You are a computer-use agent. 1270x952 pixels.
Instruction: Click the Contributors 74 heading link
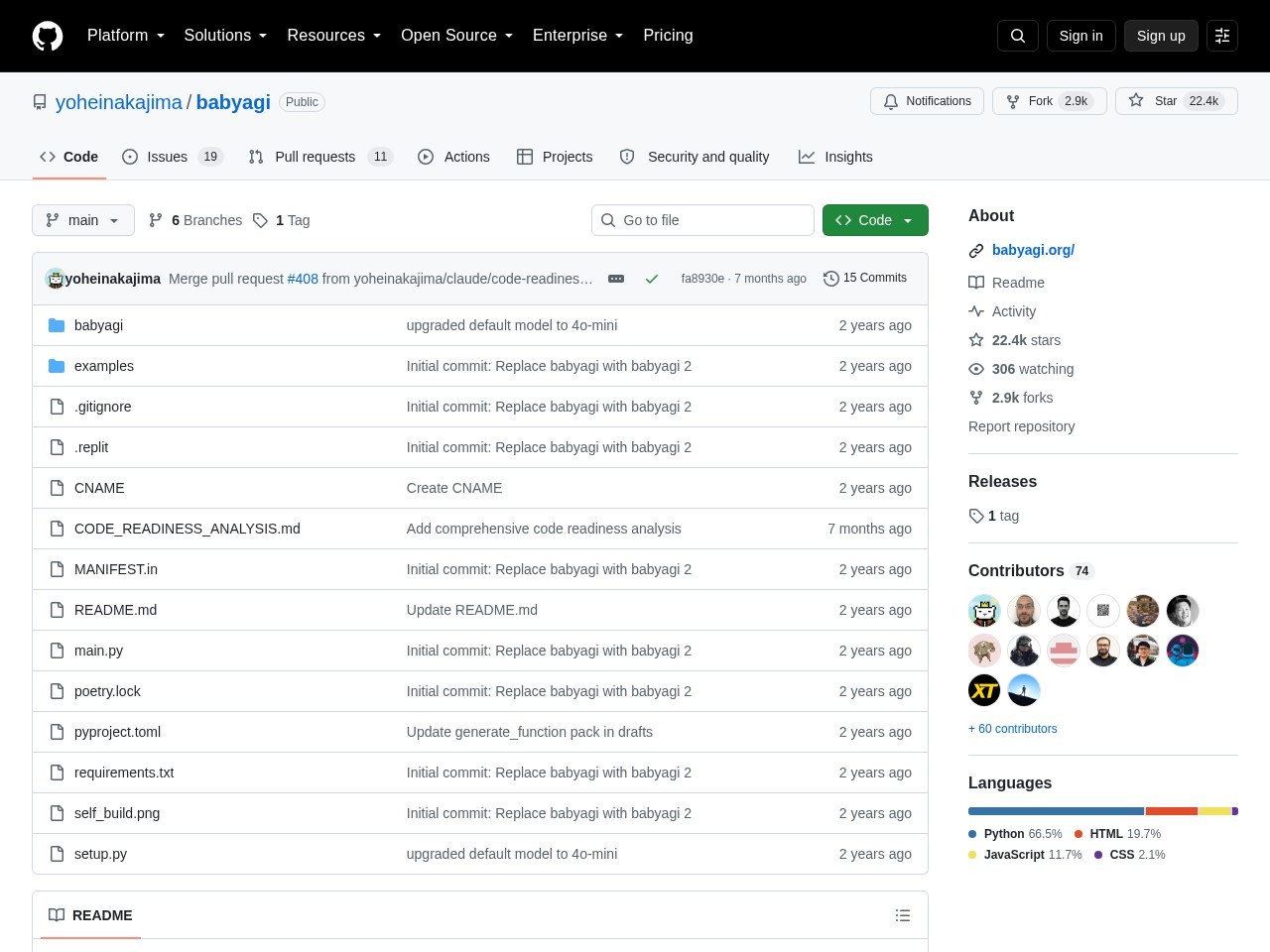(x=1030, y=570)
